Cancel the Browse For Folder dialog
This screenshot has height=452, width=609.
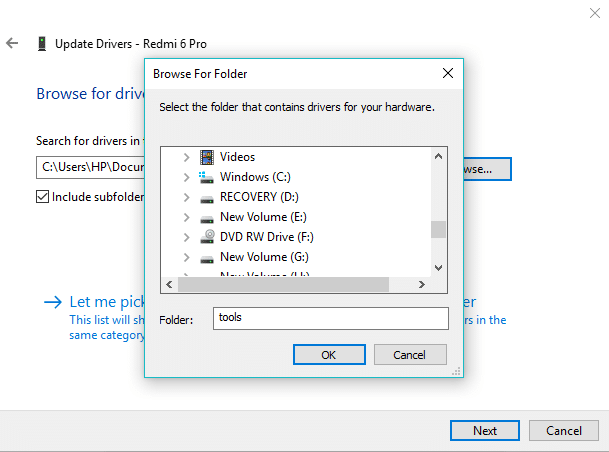(x=409, y=355)
